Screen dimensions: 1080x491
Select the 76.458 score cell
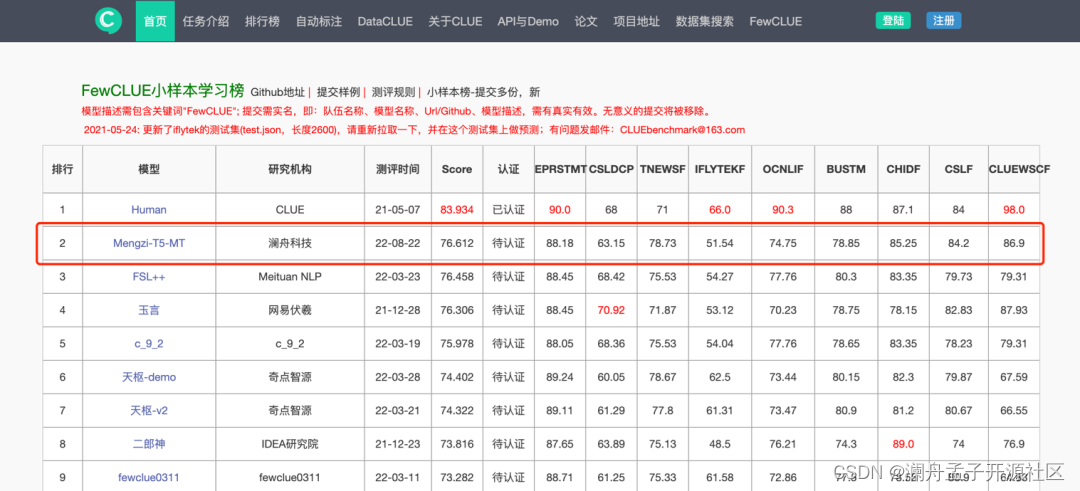457,276
